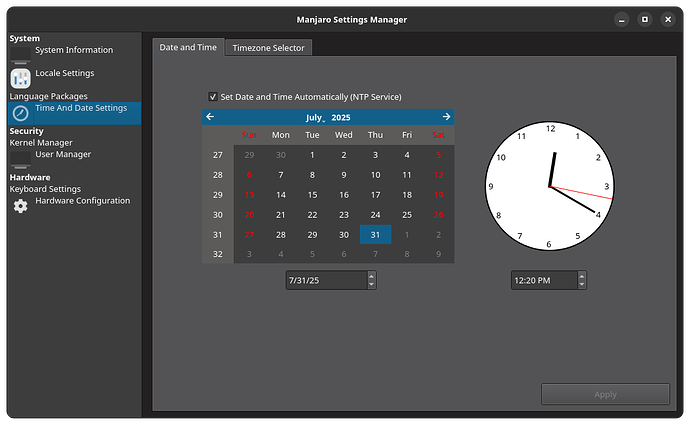
Task: Select Saturday July 26 in the calendar
Action: (439, 215)
